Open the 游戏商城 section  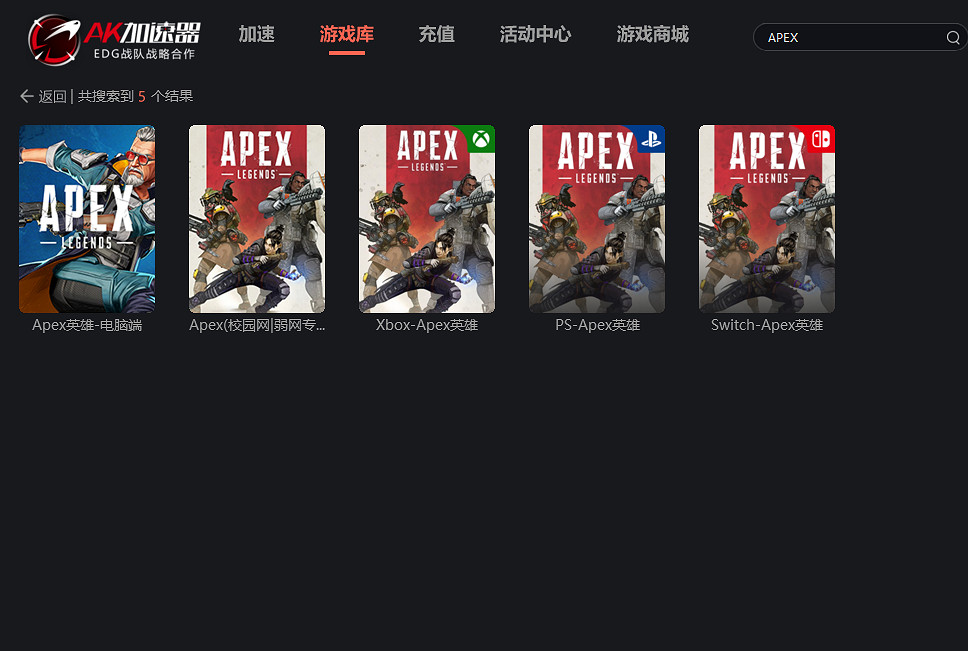tap(652, 33)
